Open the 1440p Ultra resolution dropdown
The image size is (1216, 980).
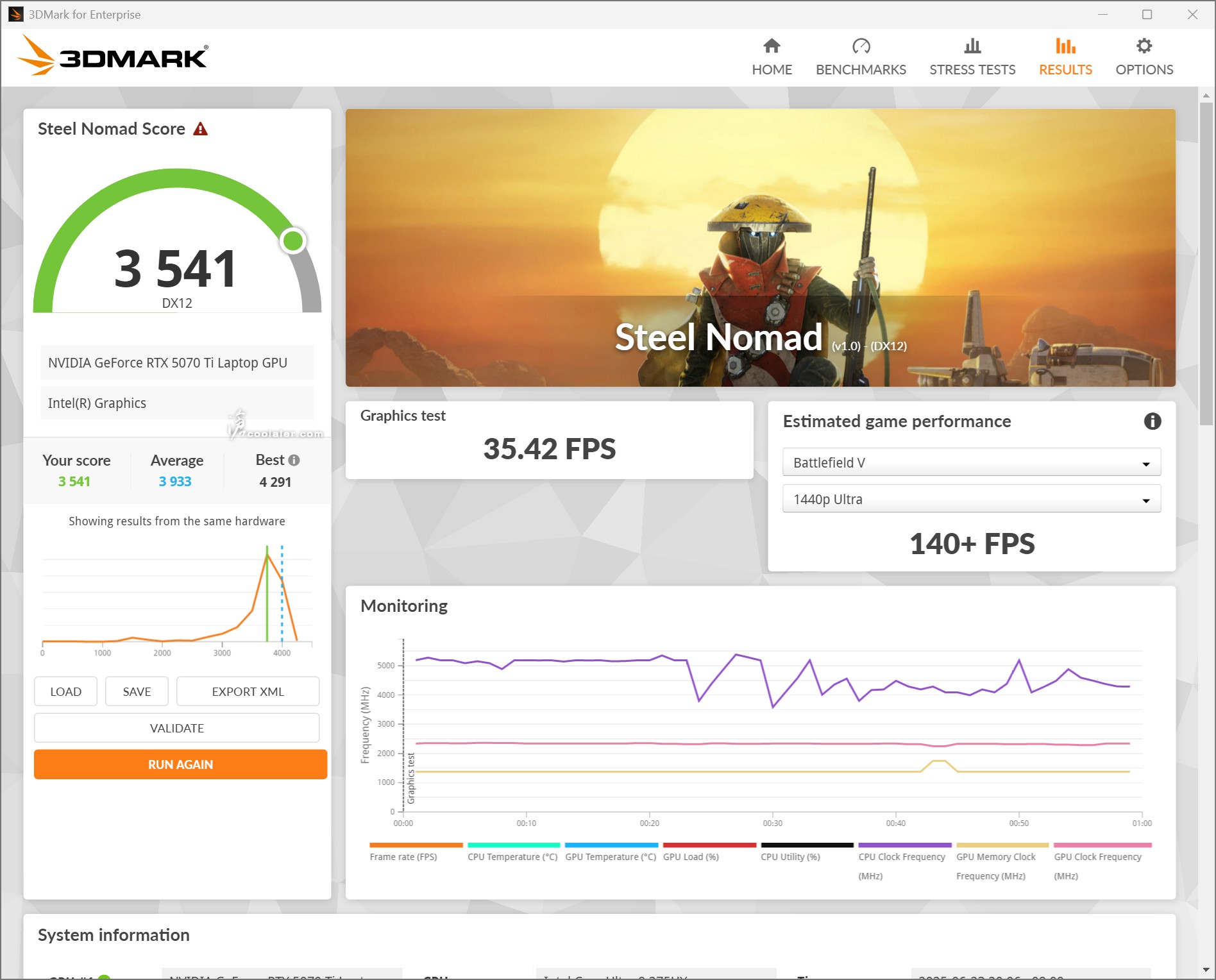point(971,499)
